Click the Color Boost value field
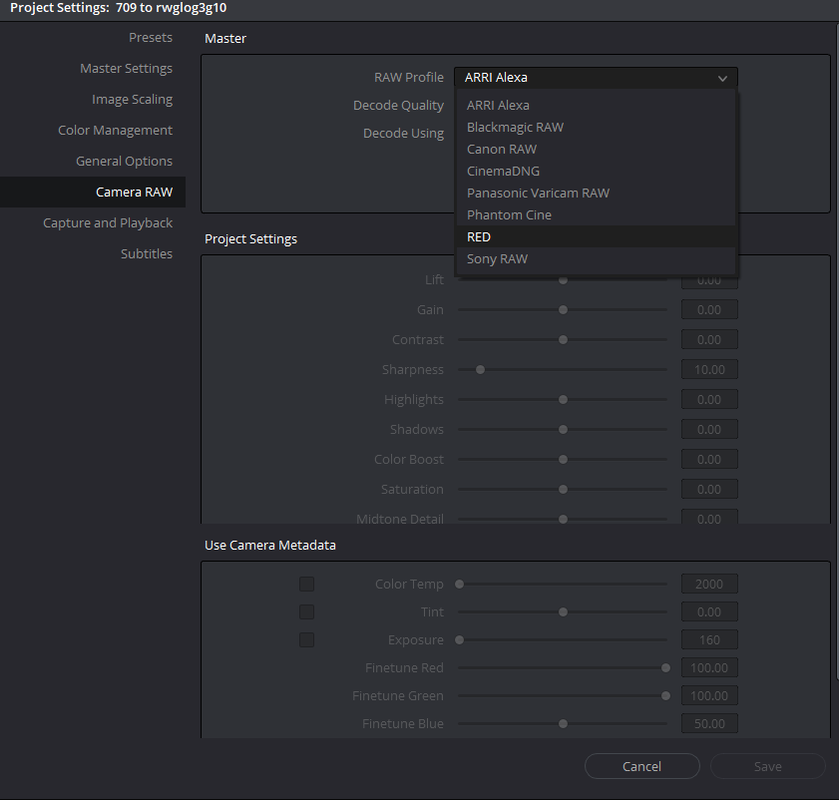Viewport: 839px width, 800px height. coord(710,460)
